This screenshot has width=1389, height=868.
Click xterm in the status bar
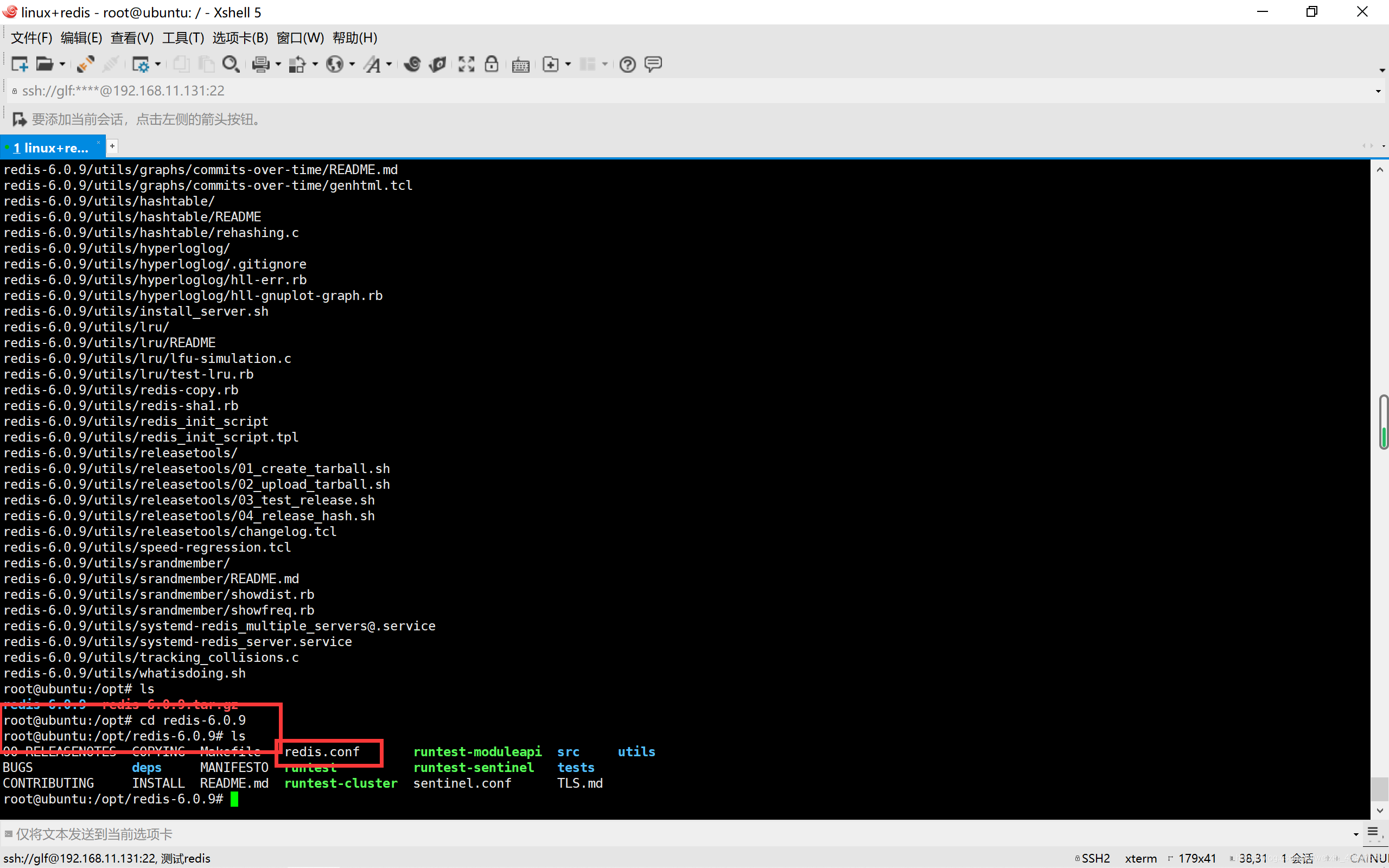point(1140,858)
